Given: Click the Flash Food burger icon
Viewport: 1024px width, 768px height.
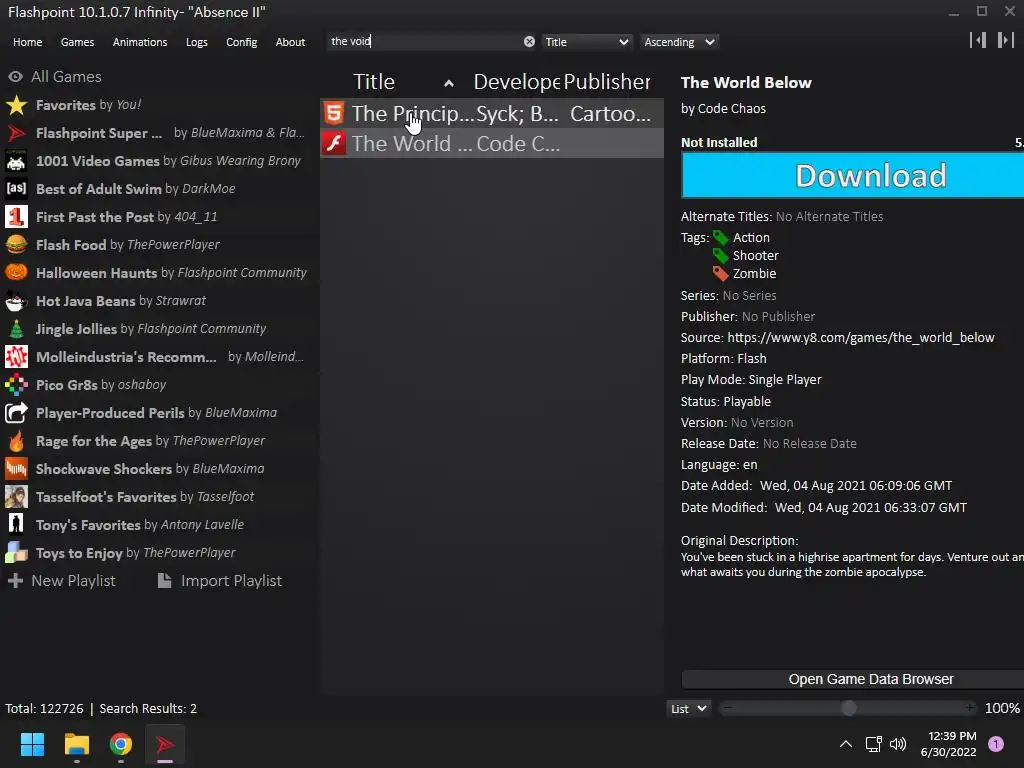Looking at the screenshot, I should (x=16, y=245).
